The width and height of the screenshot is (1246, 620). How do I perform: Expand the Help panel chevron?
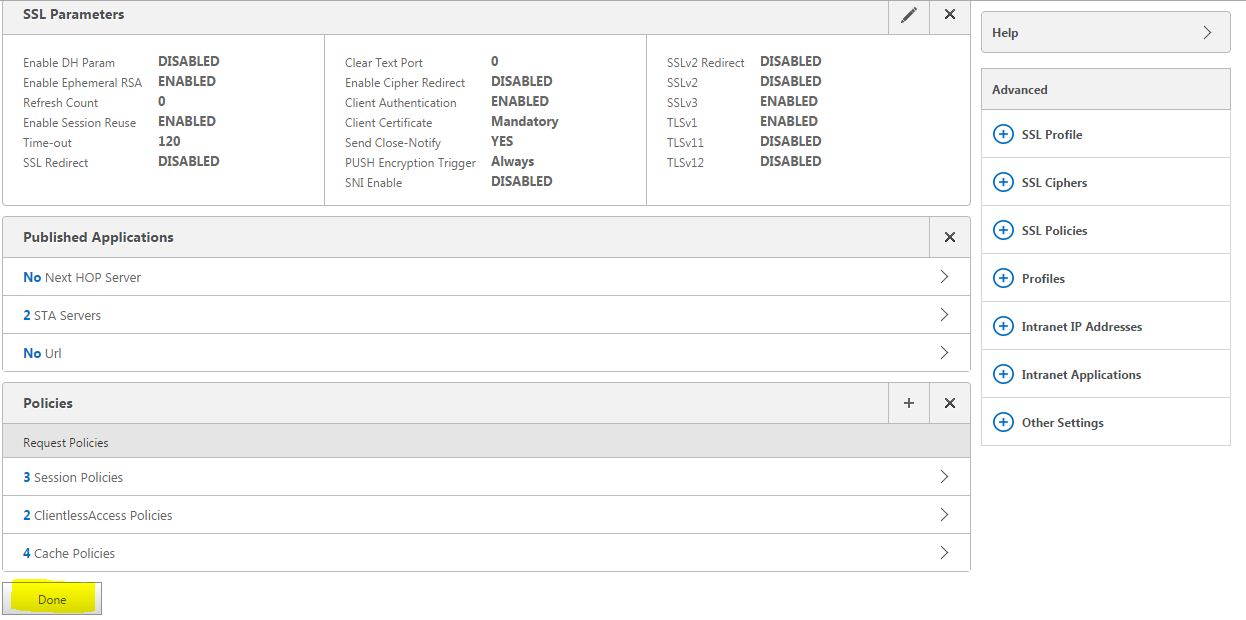[1207, 32]
